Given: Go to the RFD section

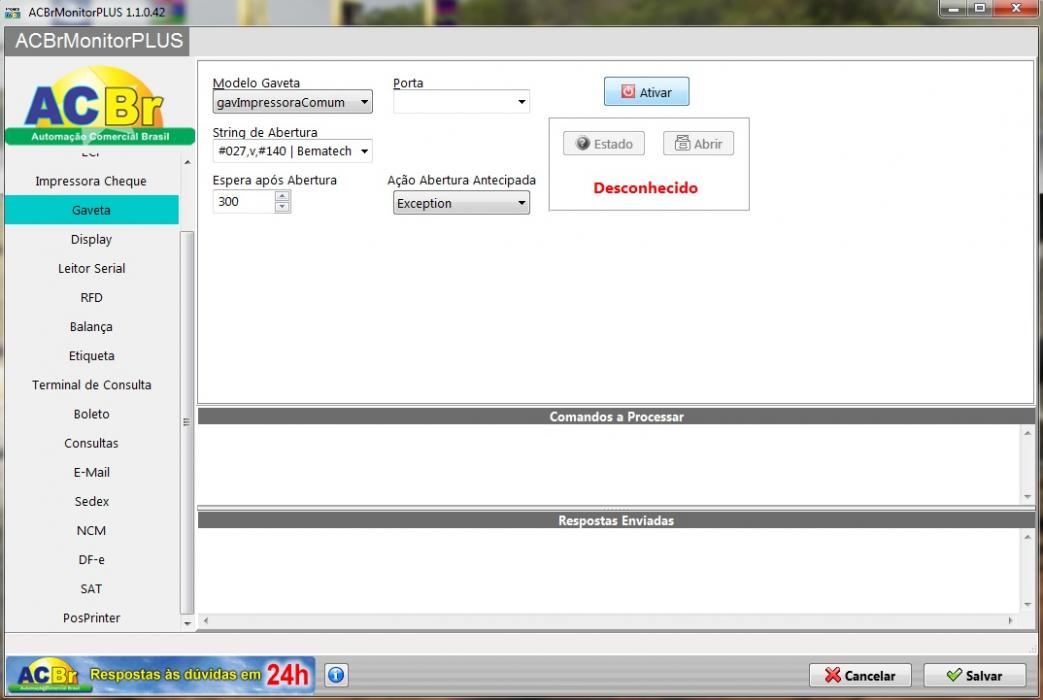Looking at the screenshot, I should (x=91, y=297).
